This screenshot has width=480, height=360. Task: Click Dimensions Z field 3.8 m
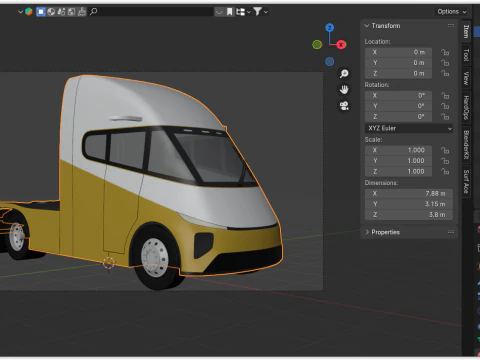[x=409, y=215]
